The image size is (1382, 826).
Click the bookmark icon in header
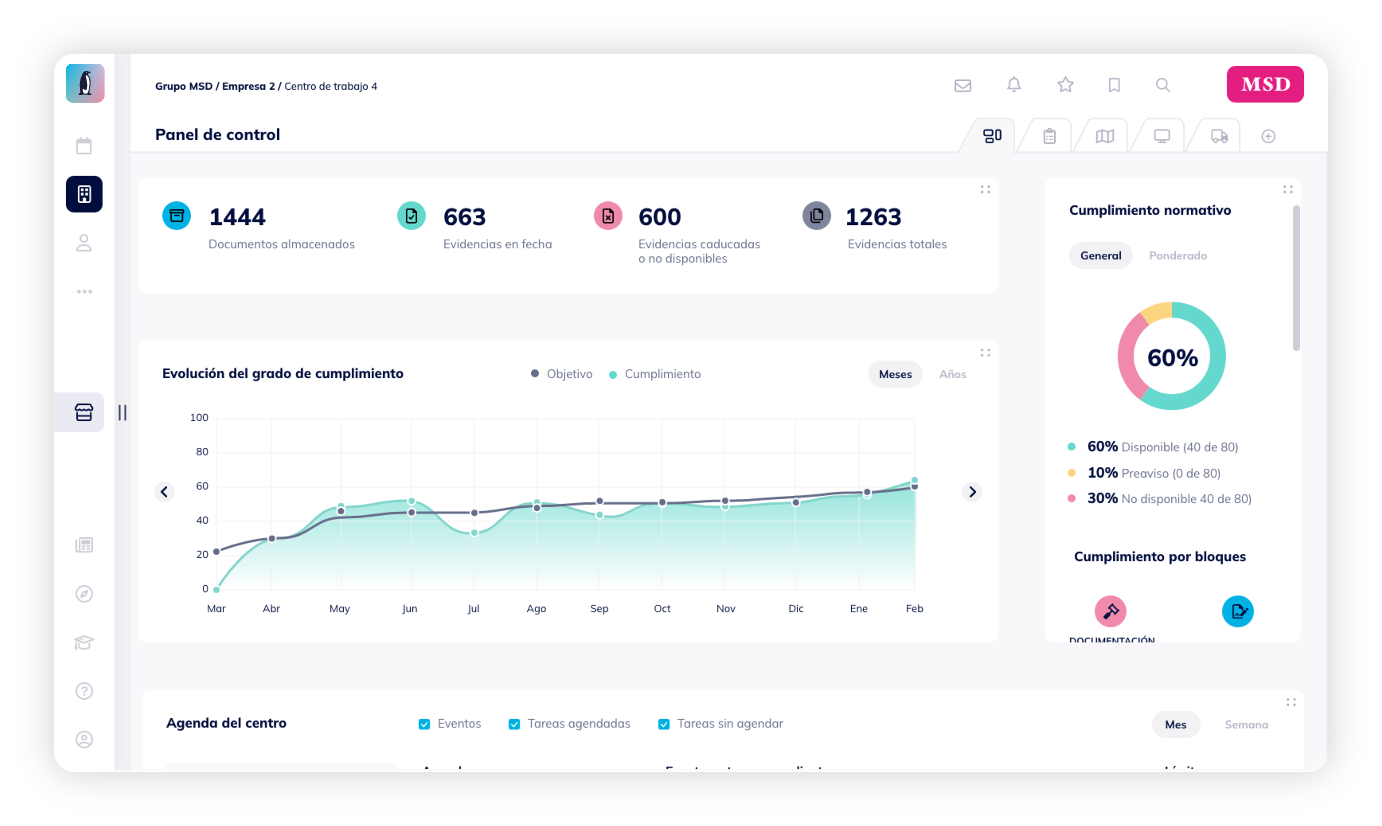(x=1114, y=85)
